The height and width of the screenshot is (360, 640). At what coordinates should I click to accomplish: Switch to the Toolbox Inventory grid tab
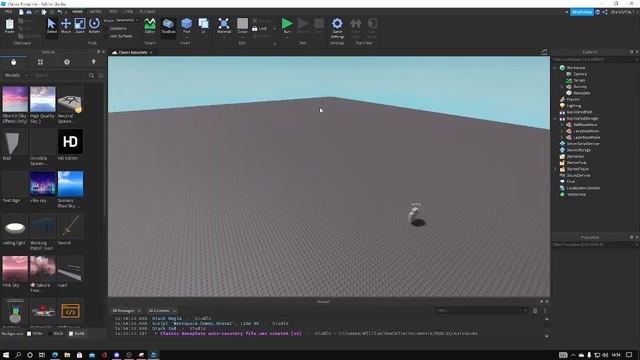coord(40,62)
